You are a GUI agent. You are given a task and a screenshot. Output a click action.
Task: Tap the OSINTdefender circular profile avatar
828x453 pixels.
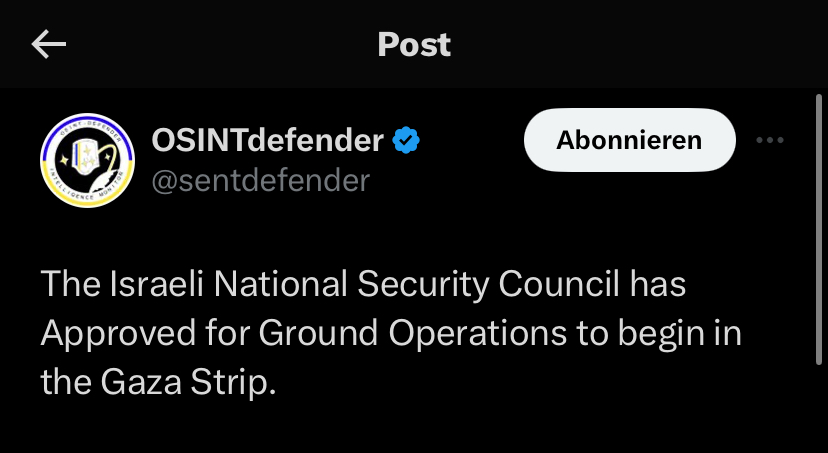(87, 160)
